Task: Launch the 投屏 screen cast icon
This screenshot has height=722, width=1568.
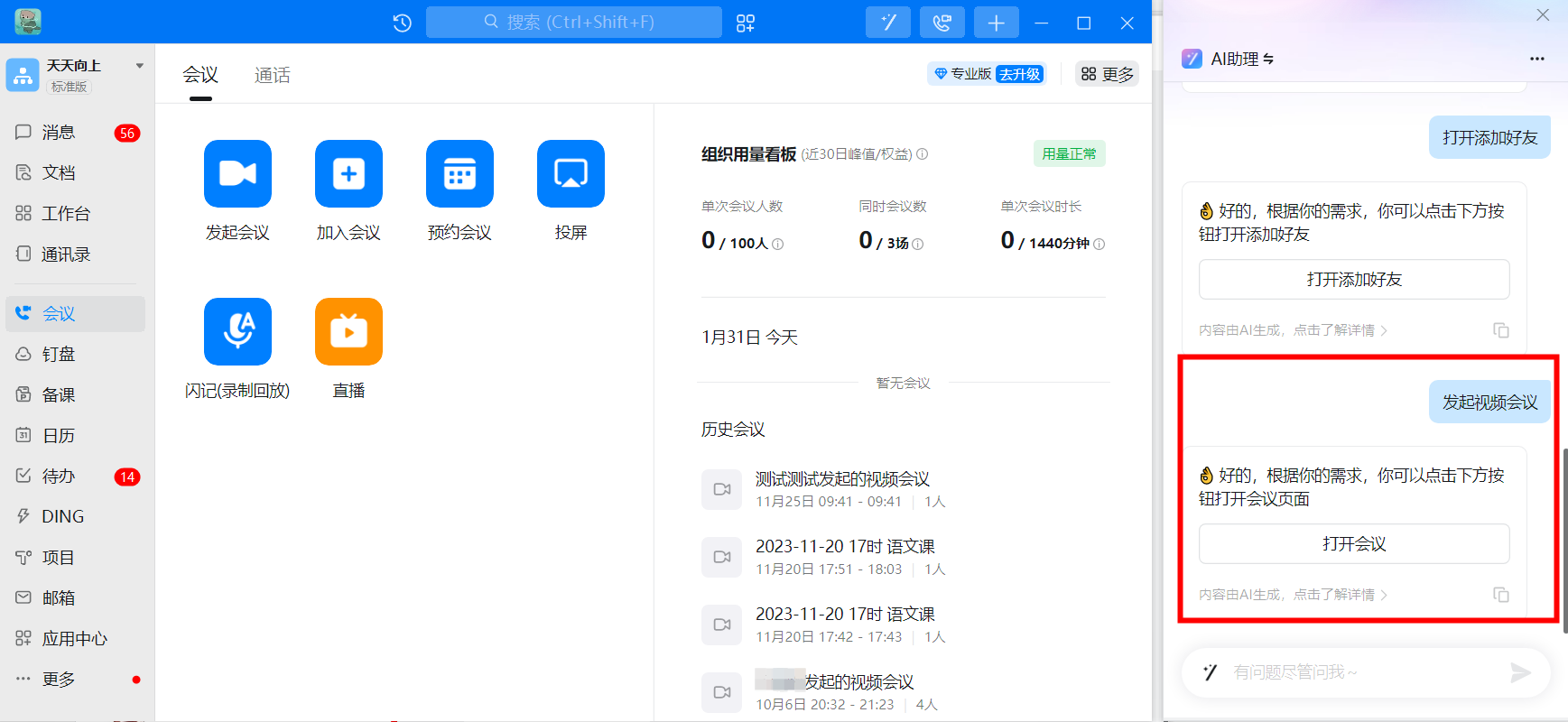Action: point(571,173)
